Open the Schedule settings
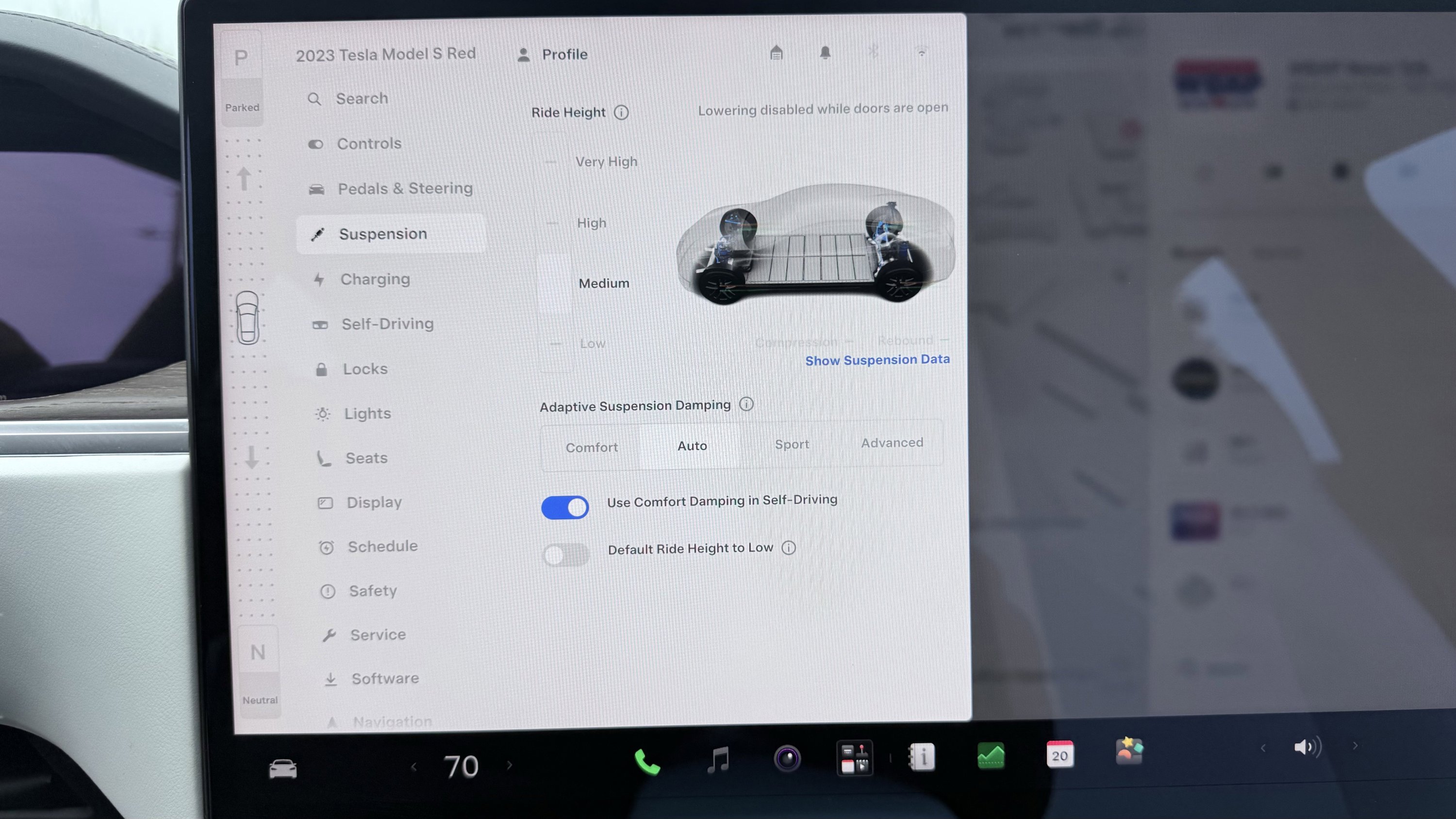This screenshot has height=819, width=1456. [x=368, y=547]
